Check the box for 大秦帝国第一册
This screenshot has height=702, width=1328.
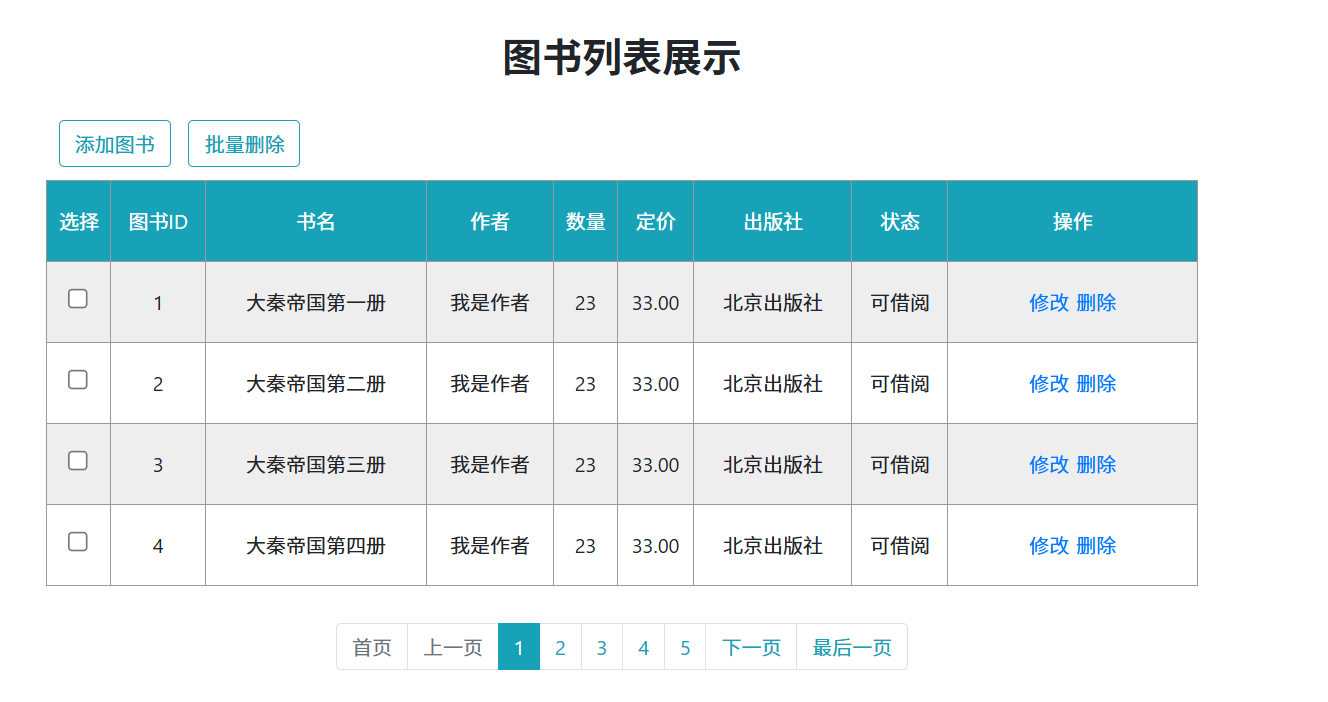pyautogui.click(x=78, y=299)
